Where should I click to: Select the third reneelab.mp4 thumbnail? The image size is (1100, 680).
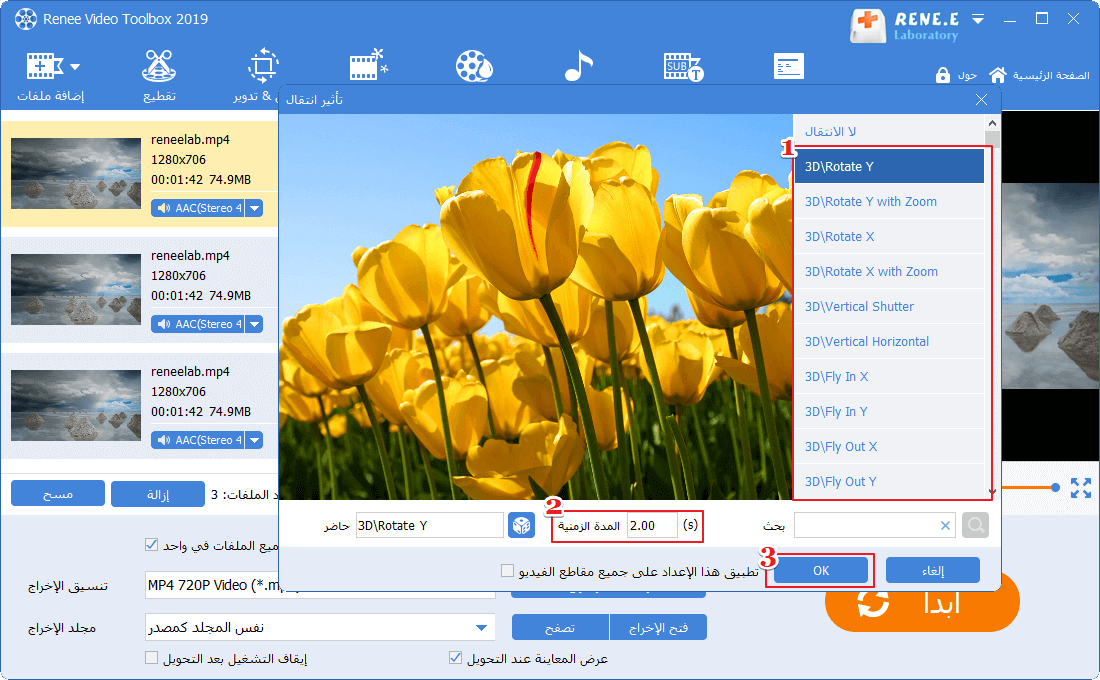point(76,405)
